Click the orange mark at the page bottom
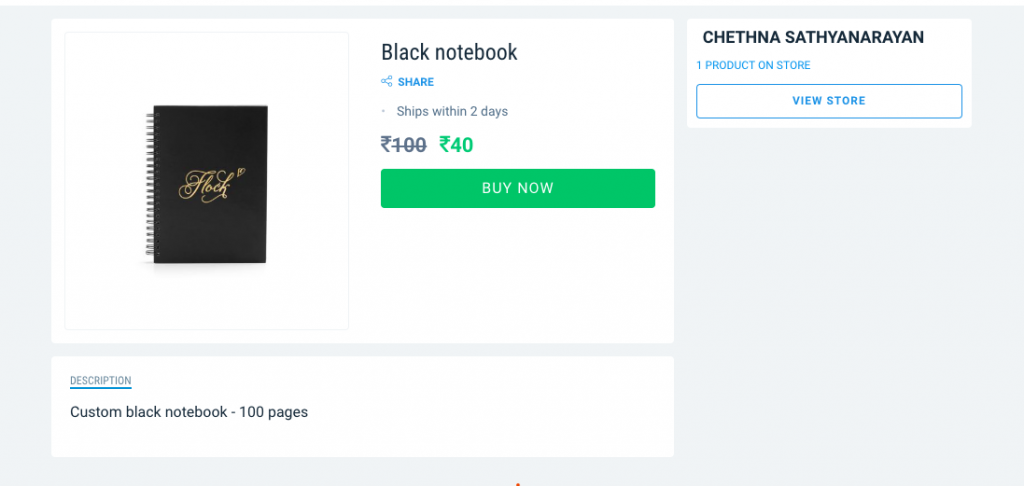This screenshot has height=486, width=1024. (517, 483)
